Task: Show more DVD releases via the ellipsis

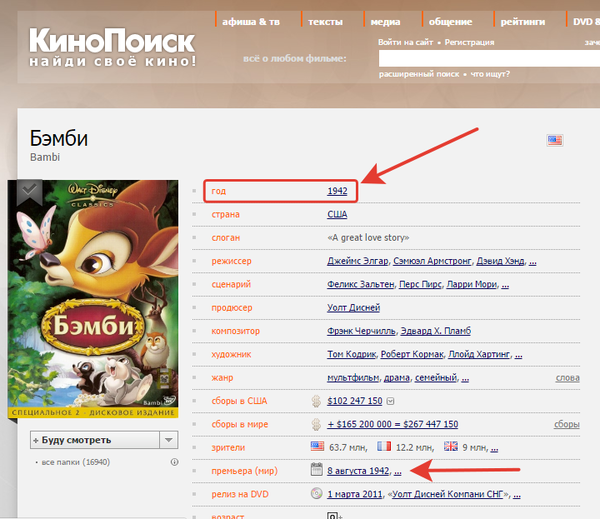Action: tap(517, 495)
